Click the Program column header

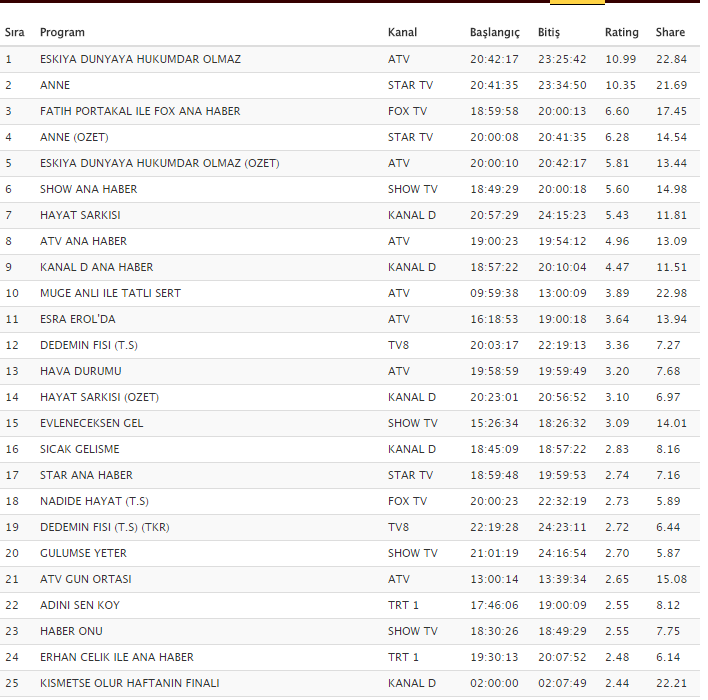tap(62, 33)
